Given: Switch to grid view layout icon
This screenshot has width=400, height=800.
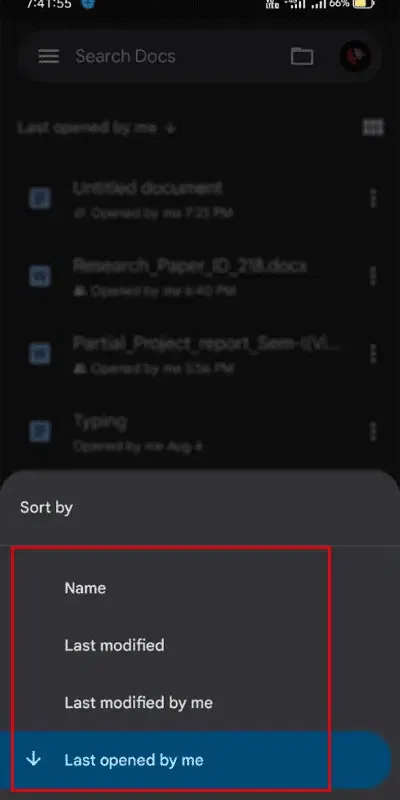Looking at the screenshot, I should click(x=373, y=128).
